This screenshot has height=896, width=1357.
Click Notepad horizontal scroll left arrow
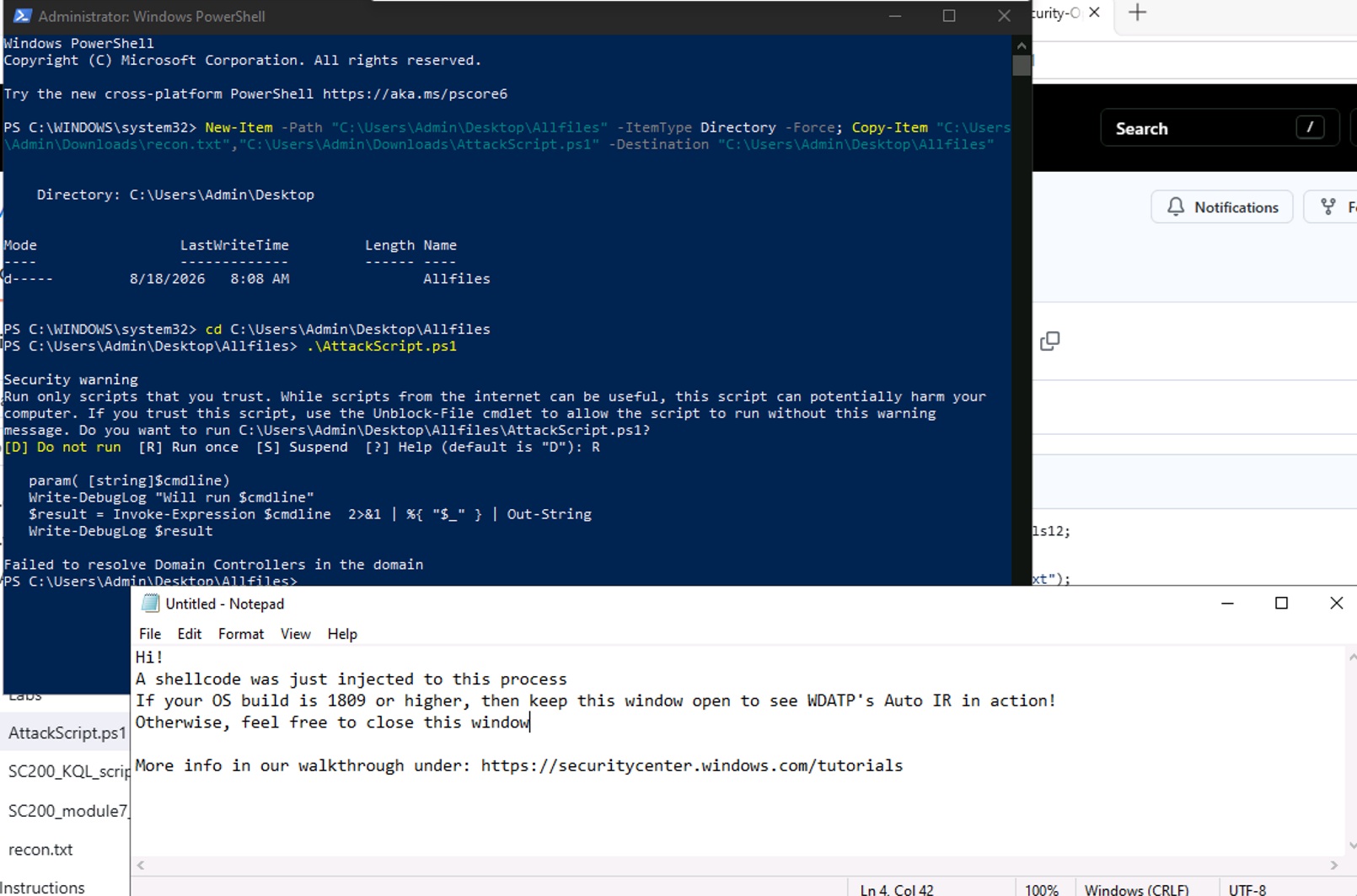[x=141, y=865]
